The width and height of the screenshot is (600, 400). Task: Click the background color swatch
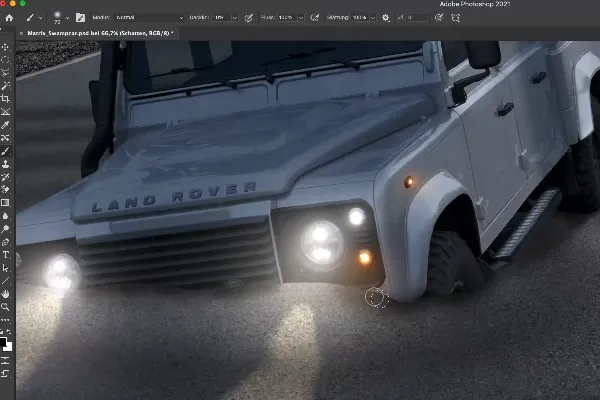8,347
